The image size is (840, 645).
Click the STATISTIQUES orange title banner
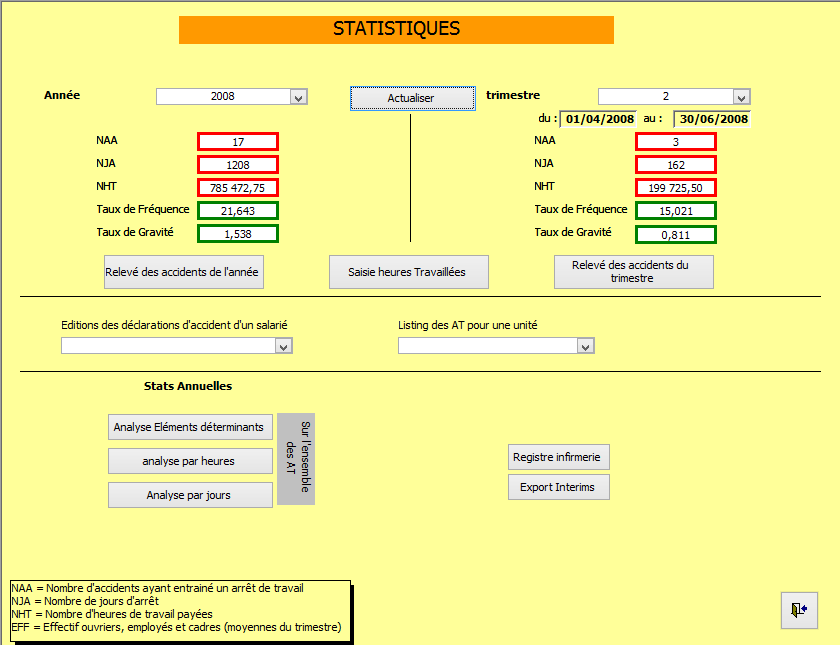(396, 30)
